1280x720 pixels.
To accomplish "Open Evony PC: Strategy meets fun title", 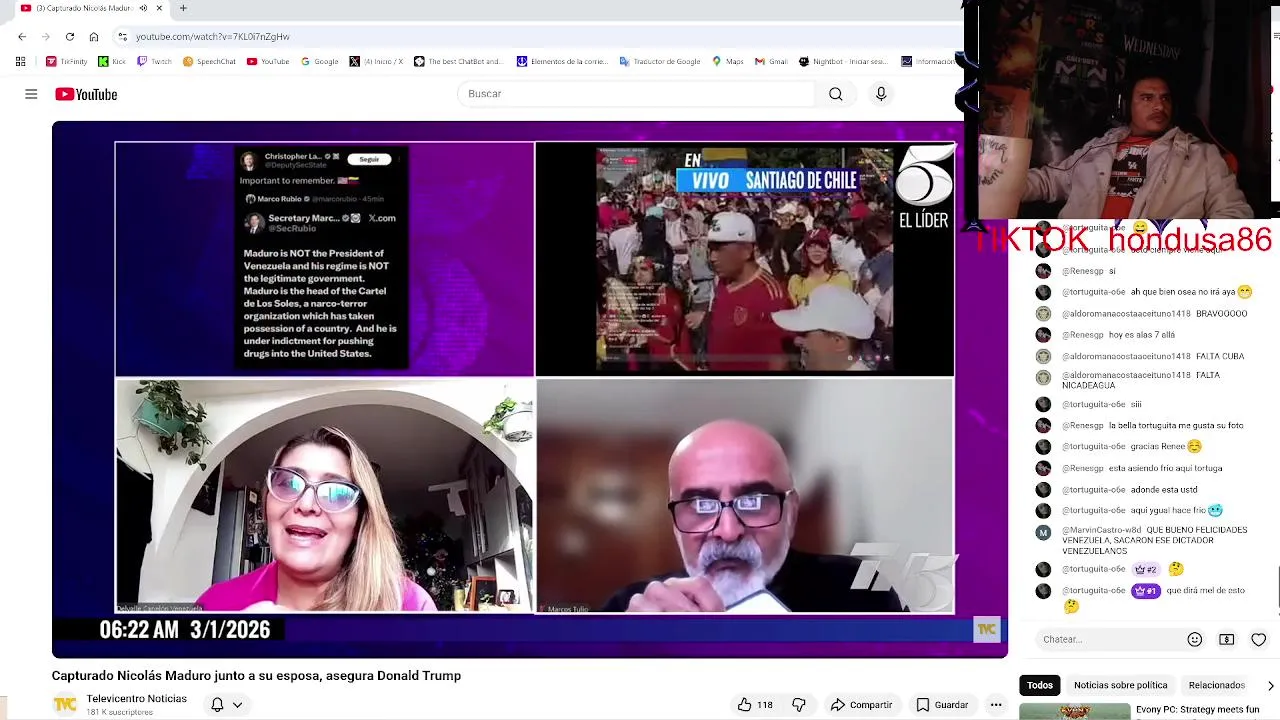I will tap(1197, 710).
